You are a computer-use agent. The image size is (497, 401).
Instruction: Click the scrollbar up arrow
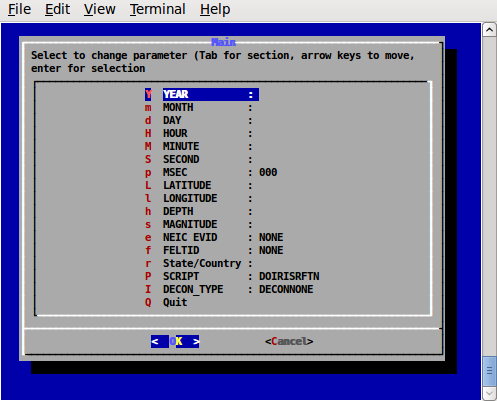pyautogui.click(x=489, y=30)
